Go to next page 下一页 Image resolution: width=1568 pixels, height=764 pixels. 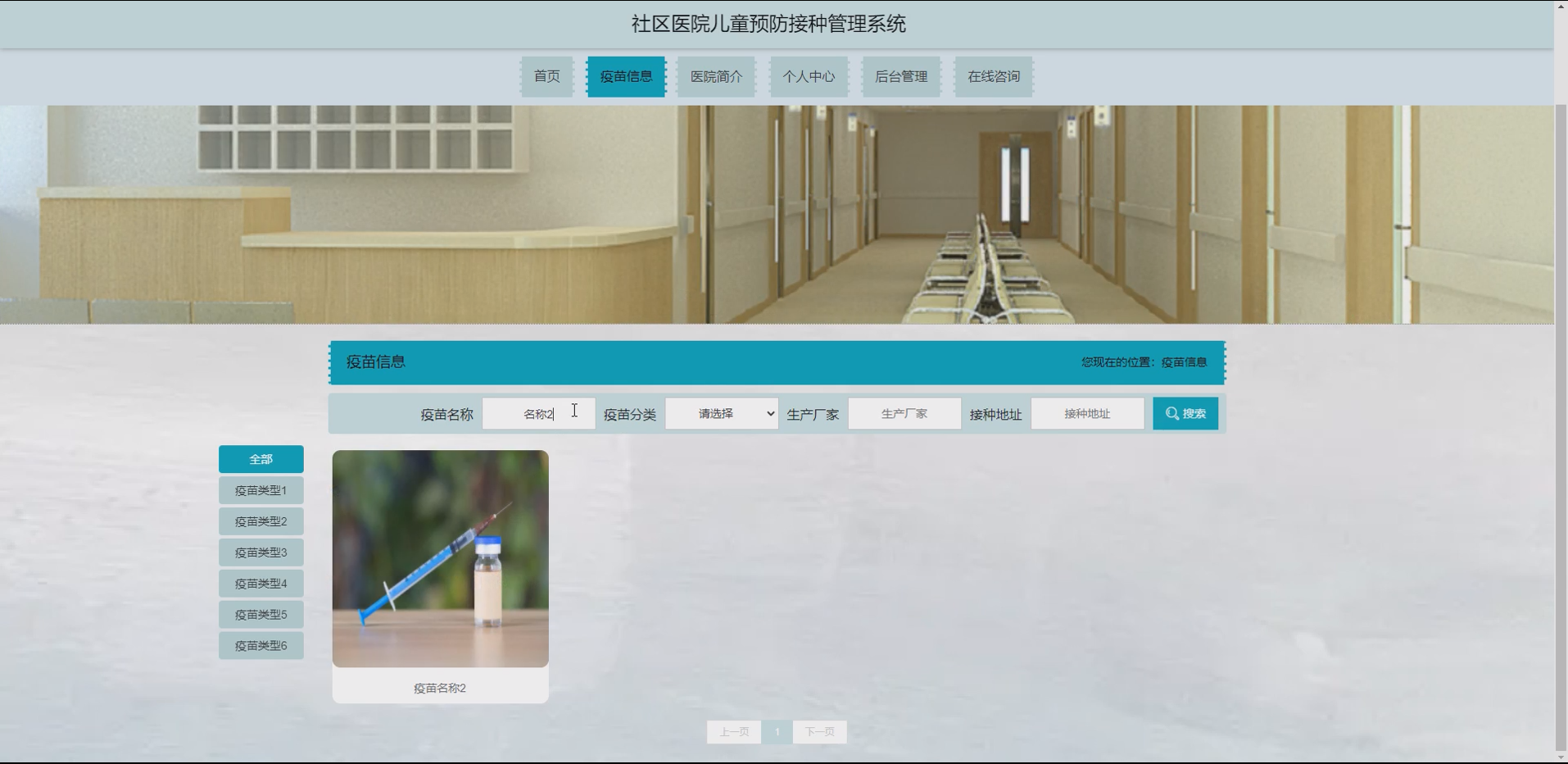820,732
